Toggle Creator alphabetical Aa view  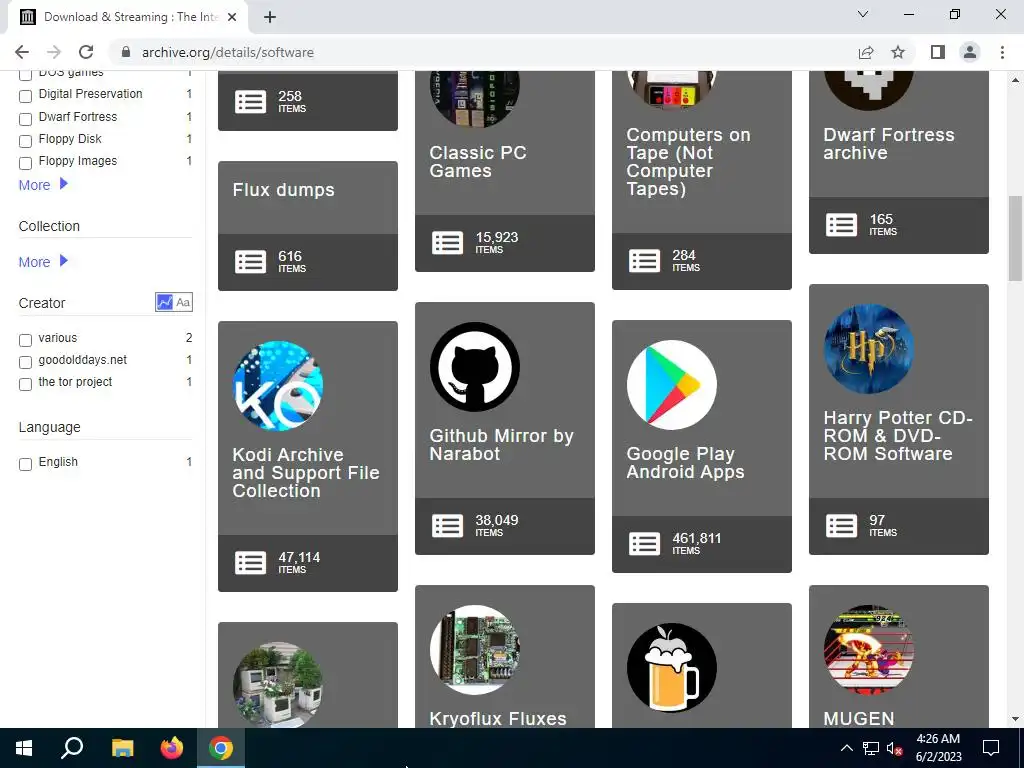pyautogui.click(x=183, y=302)
